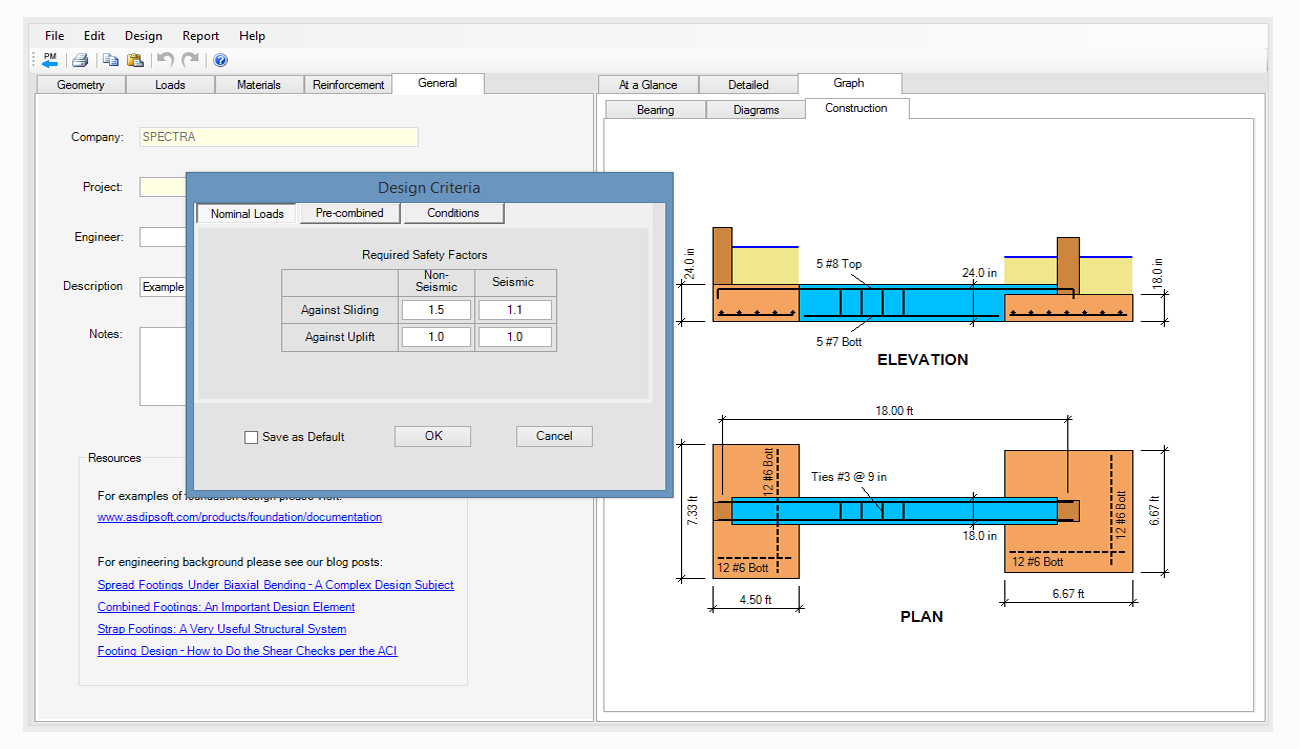
Task: Open the Conditions tab in Design Criteria
Action: coord(453,213)
